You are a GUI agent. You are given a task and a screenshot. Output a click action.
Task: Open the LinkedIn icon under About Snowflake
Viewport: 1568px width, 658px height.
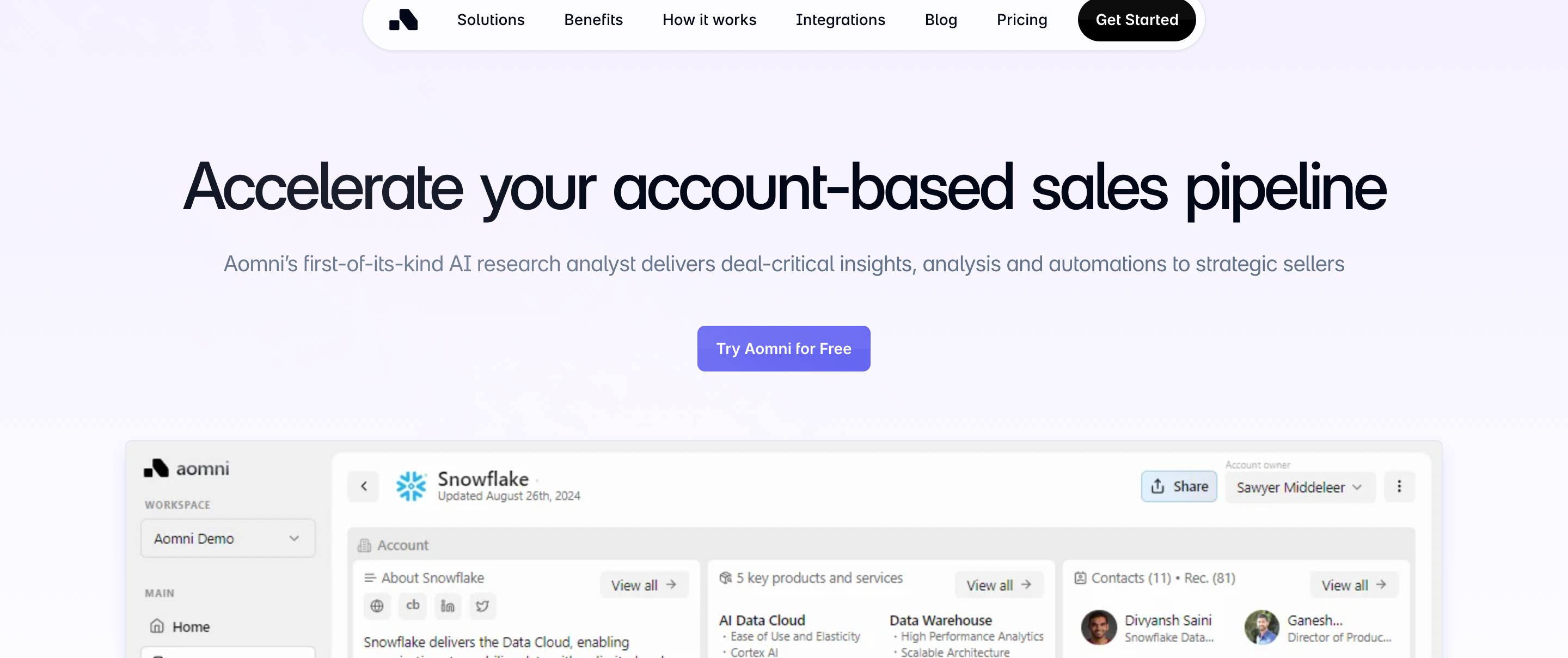[448, 606]
